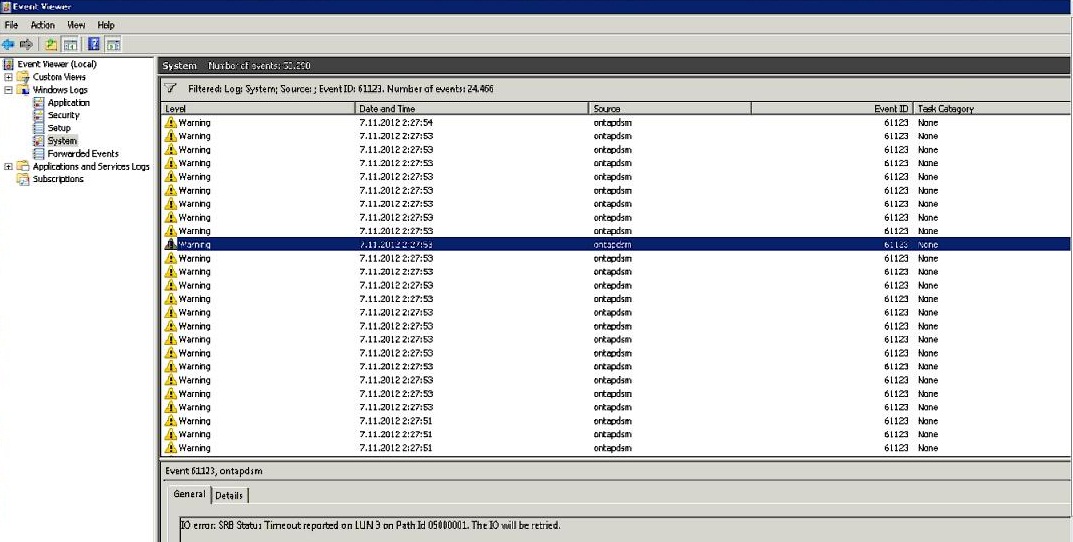Expand the Custom Views tree node
1073x542 pixels.
click(9, 77)
